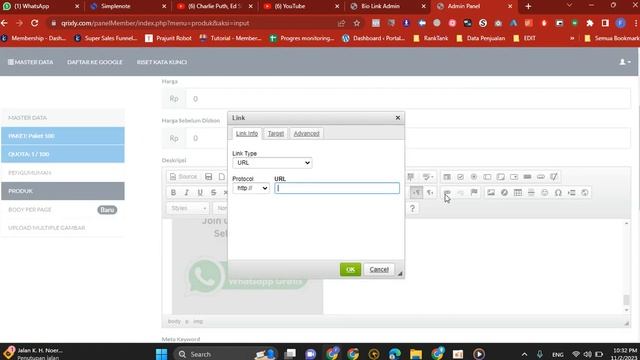Click the Special Character omega icon

click(x=558, y=193)
